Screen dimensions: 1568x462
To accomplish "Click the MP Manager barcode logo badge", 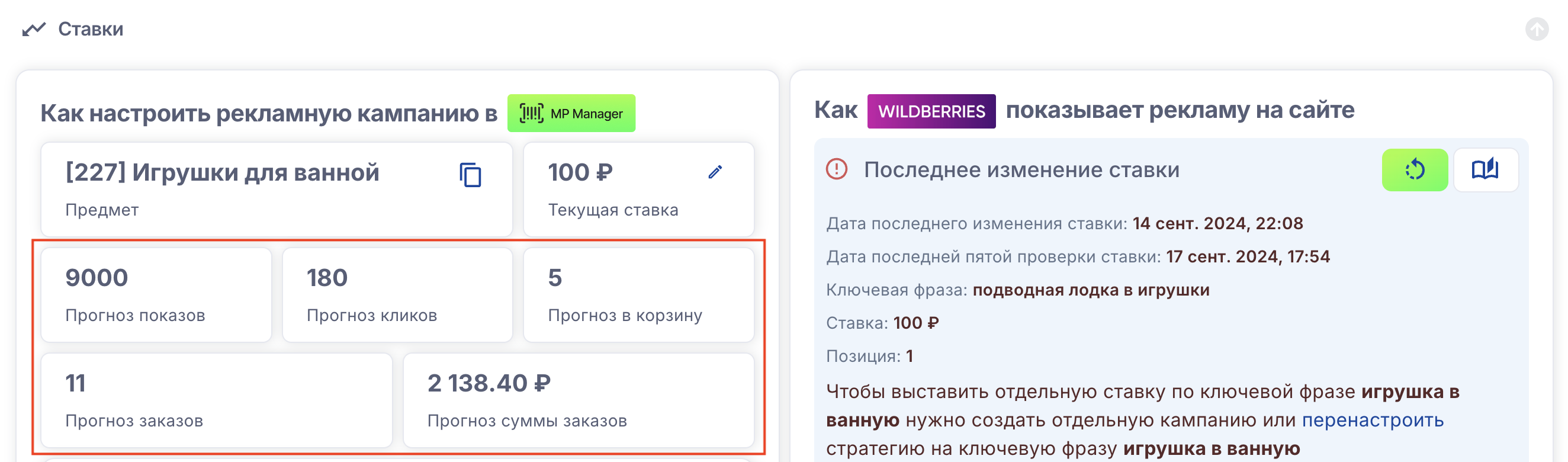I will click(x=571, y=113).
